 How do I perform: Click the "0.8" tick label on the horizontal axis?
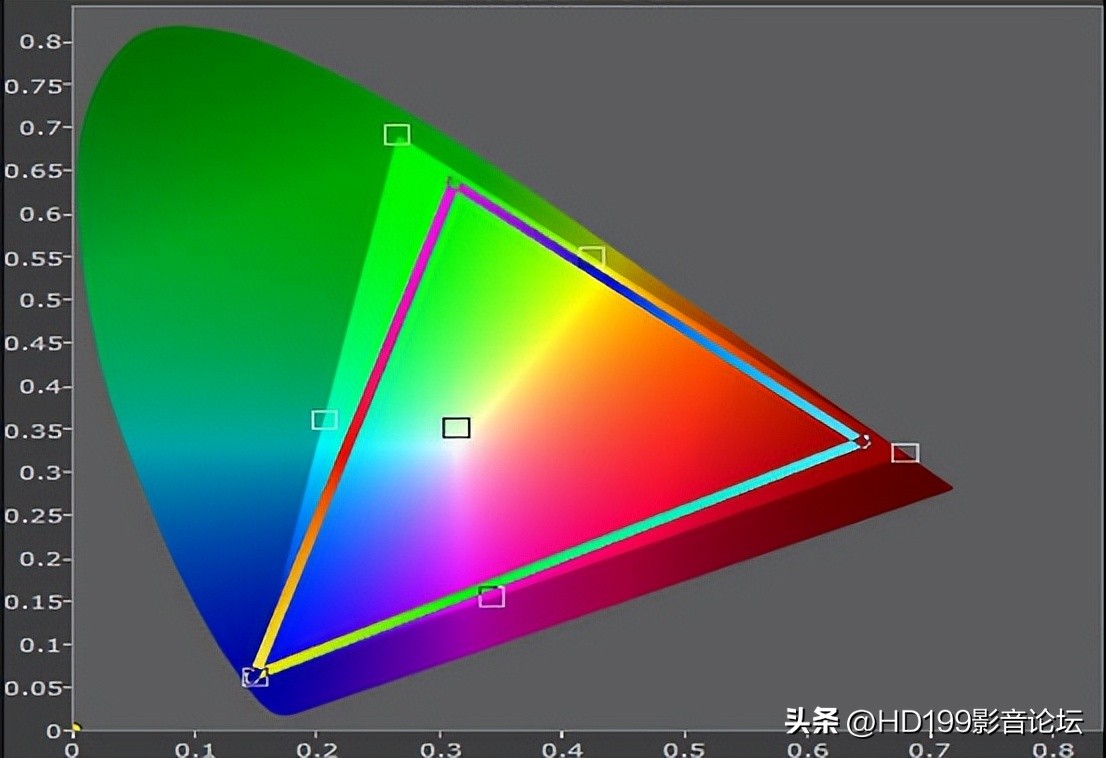coord(1054,750)
